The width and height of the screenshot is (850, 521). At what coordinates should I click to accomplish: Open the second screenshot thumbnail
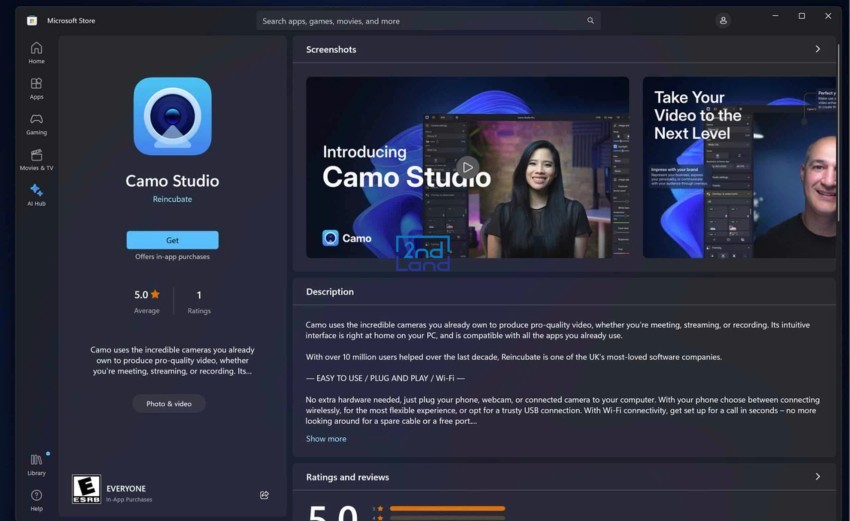point(739,167)
